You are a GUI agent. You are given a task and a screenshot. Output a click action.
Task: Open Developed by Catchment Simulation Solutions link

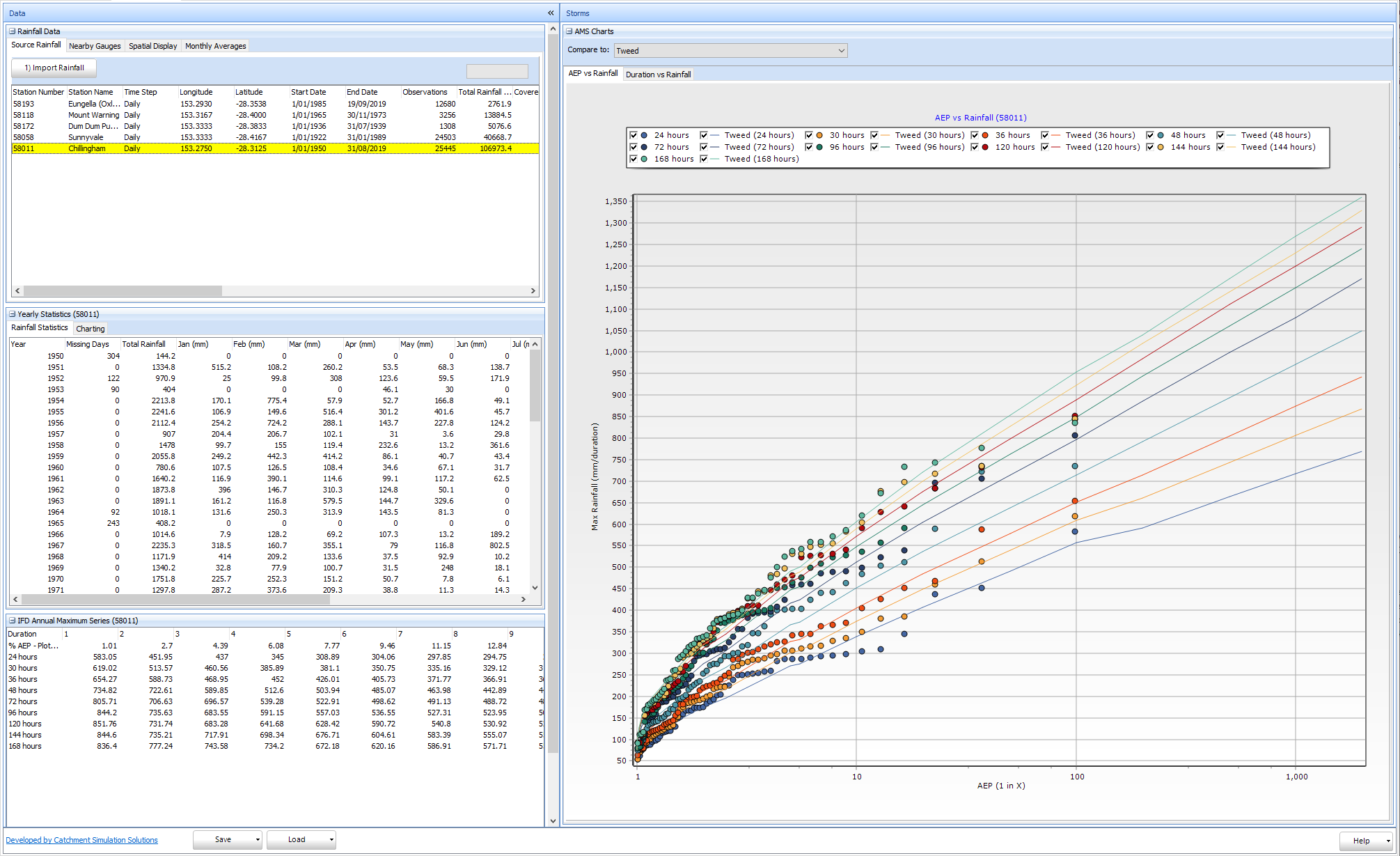[x=82, y=840]
